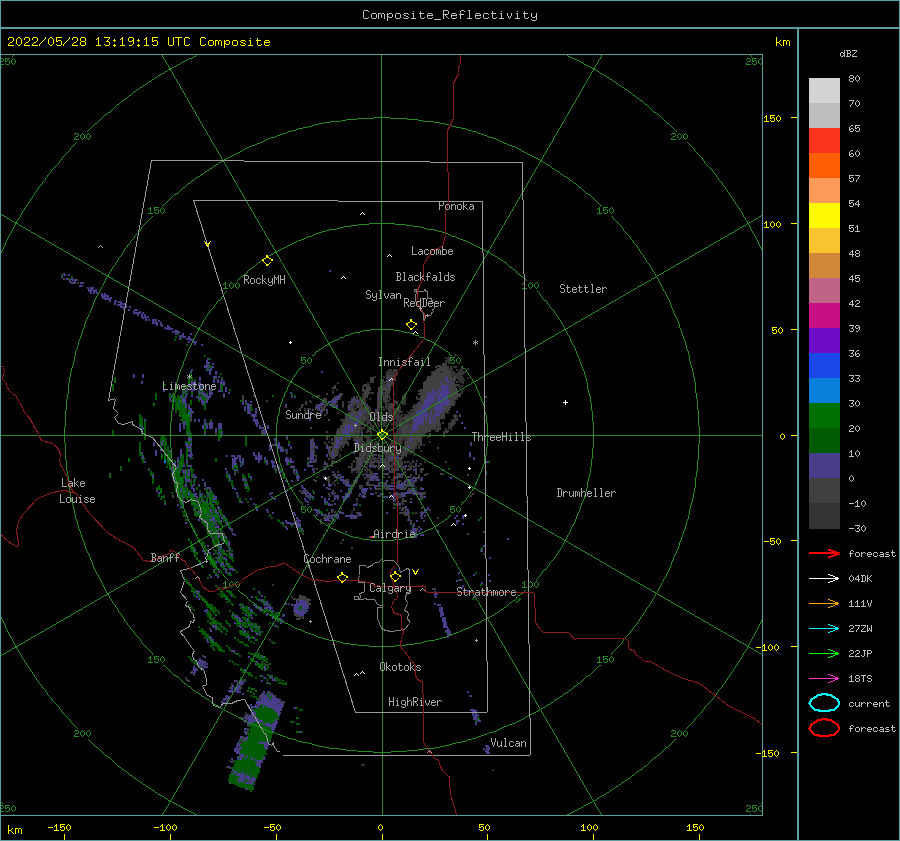Viewport: 900px width, 841px height.
Task: Click the magenta 18TS arrow icon
Action: click(824, 679)
